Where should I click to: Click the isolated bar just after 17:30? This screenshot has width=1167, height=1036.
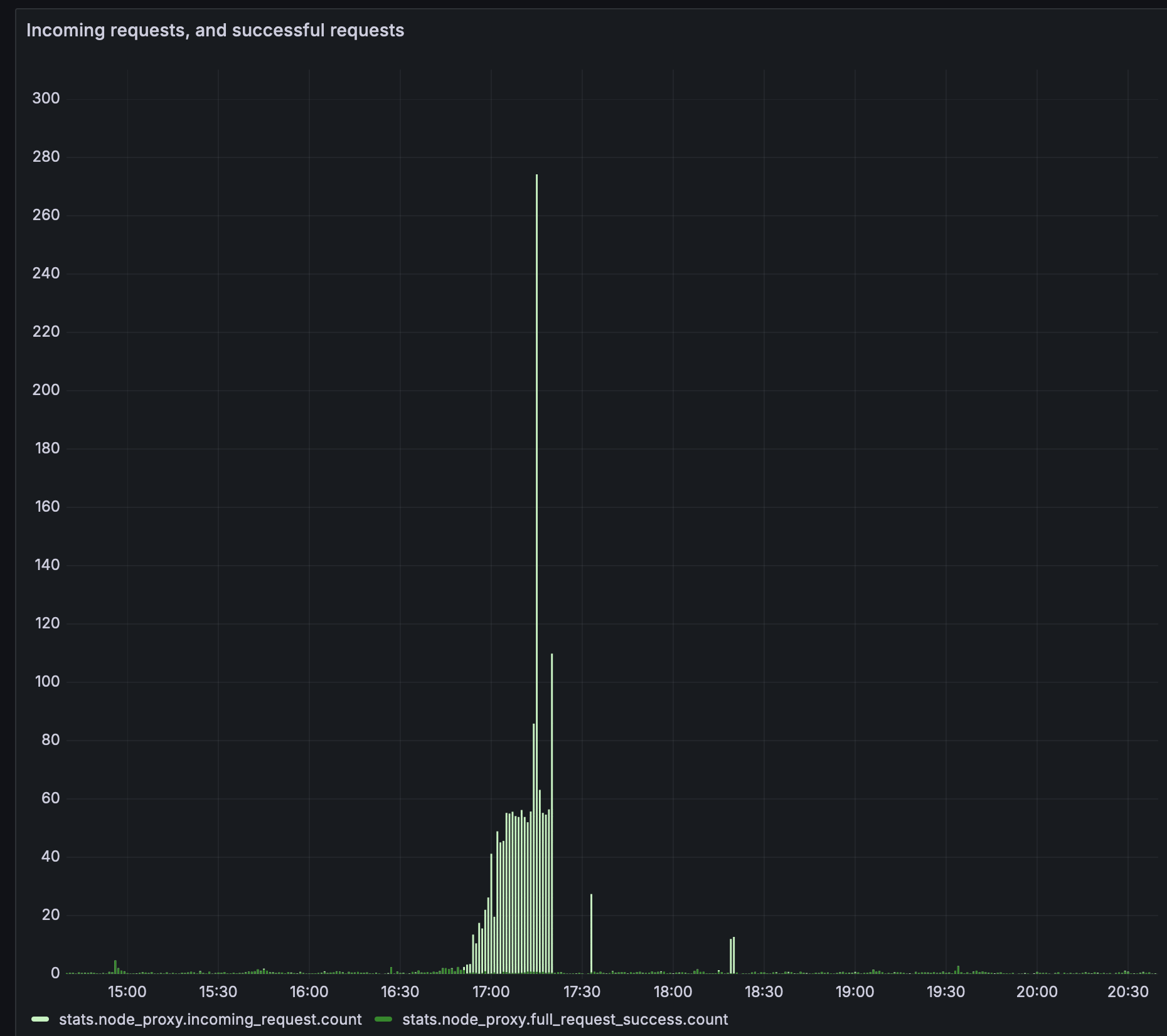coord(591,934)
